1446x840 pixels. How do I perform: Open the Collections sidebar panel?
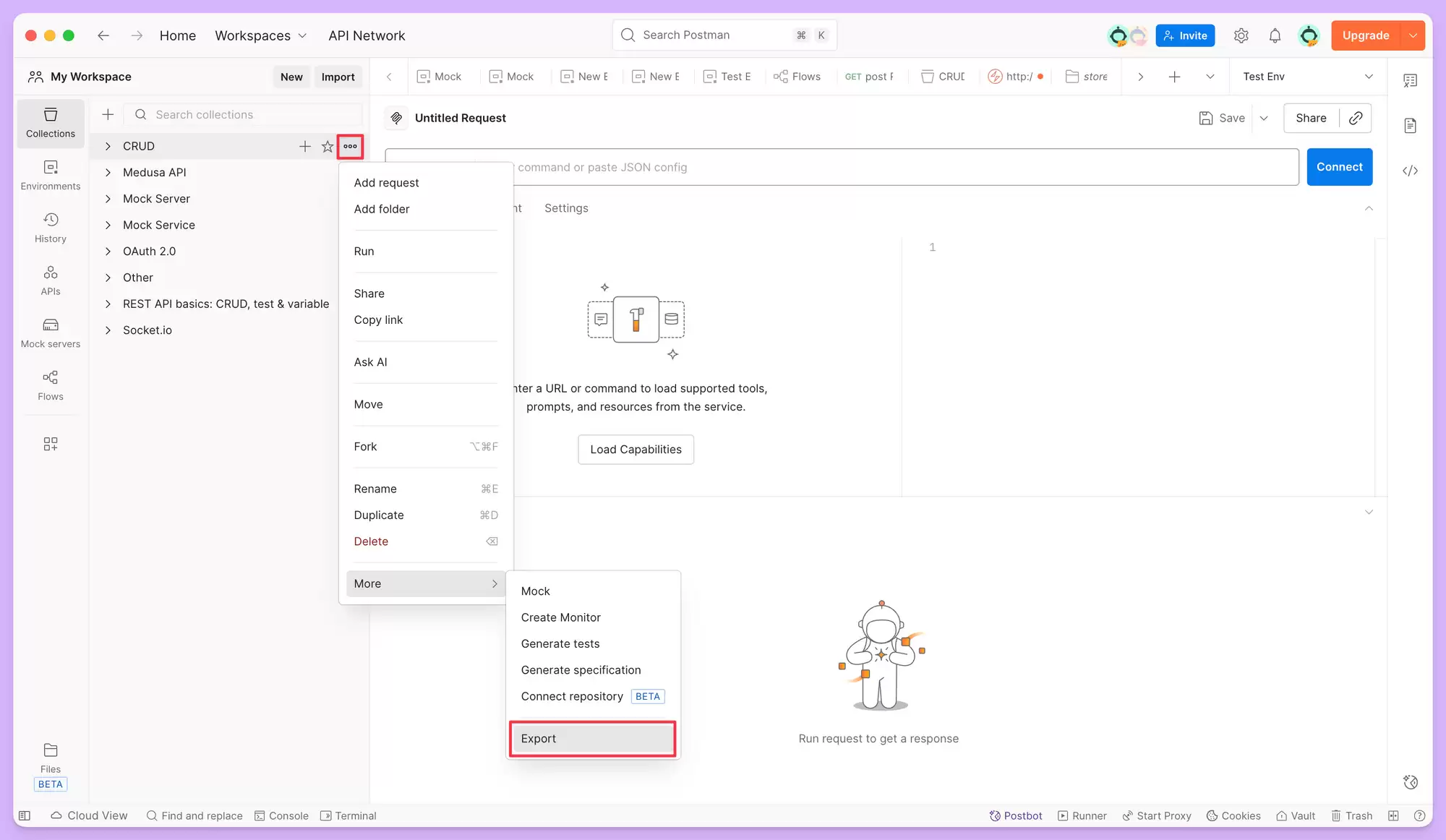pyautogui.click(x=51, y=123)
